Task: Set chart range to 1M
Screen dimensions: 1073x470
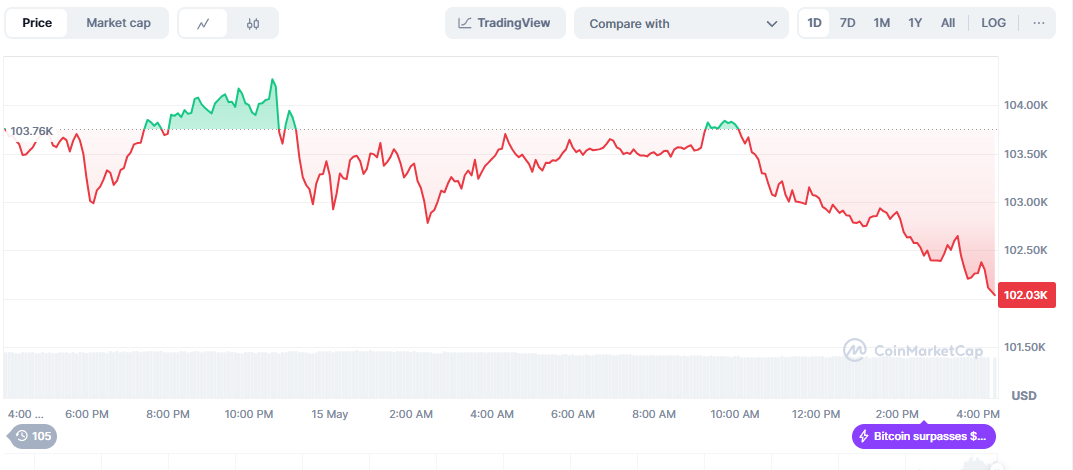Action: (881, 23)
